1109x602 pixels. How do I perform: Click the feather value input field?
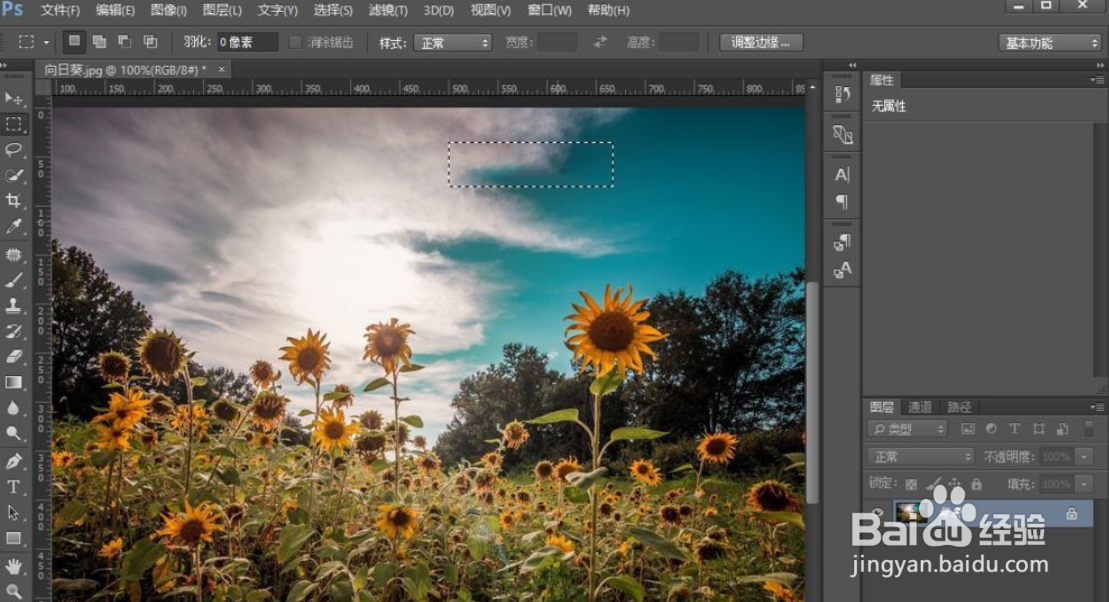click(247, 42)
